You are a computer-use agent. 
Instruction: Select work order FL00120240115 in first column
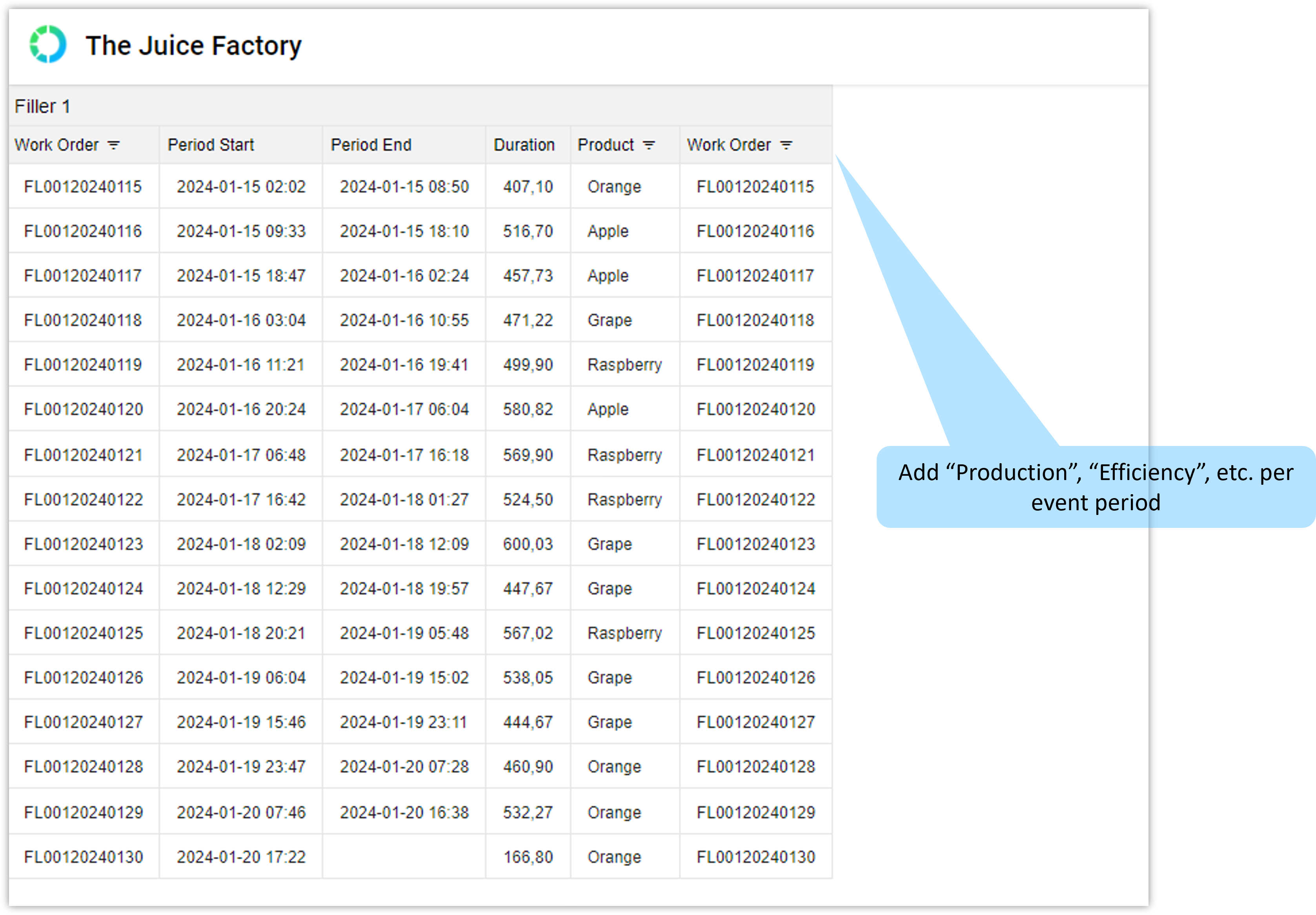tap(83, 187)
